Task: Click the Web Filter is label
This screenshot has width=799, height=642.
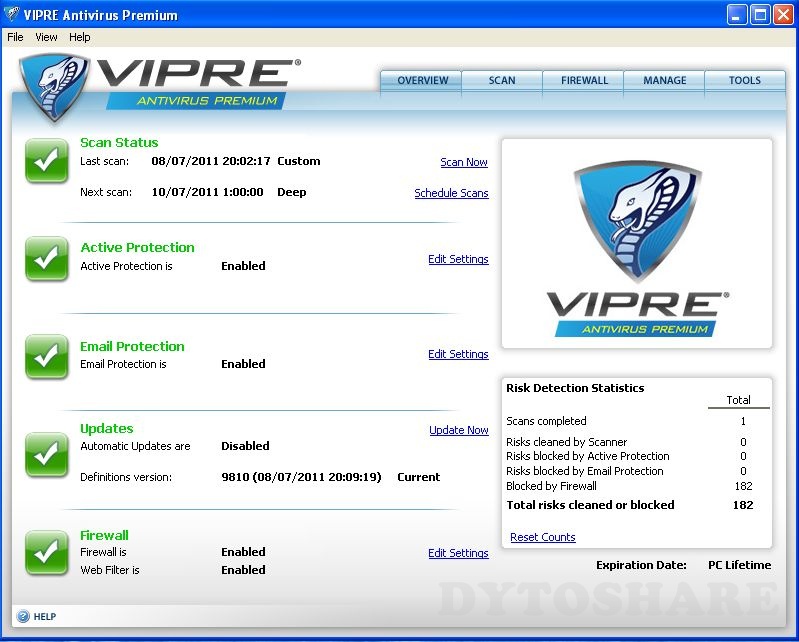Action: click(110, 570)
